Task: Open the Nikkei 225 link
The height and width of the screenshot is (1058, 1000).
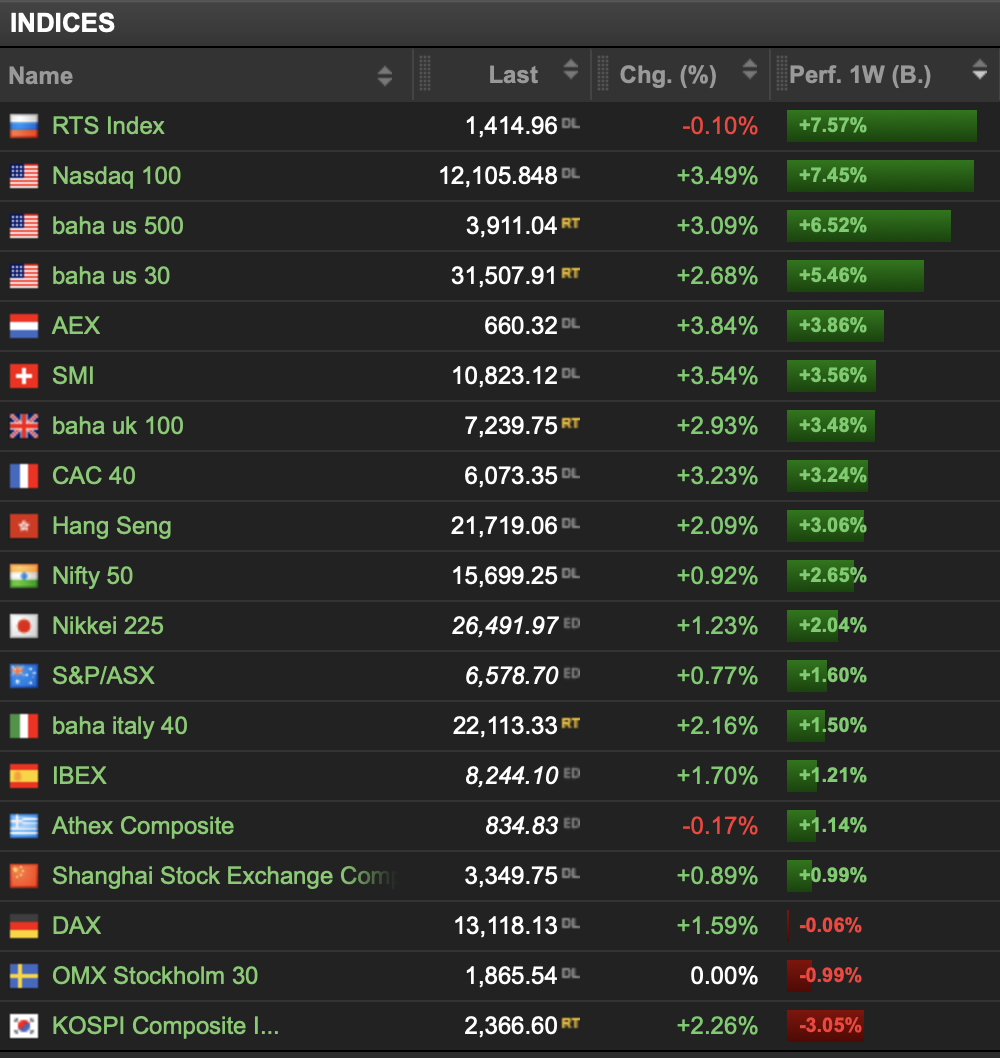Action: tap(108, 625)
